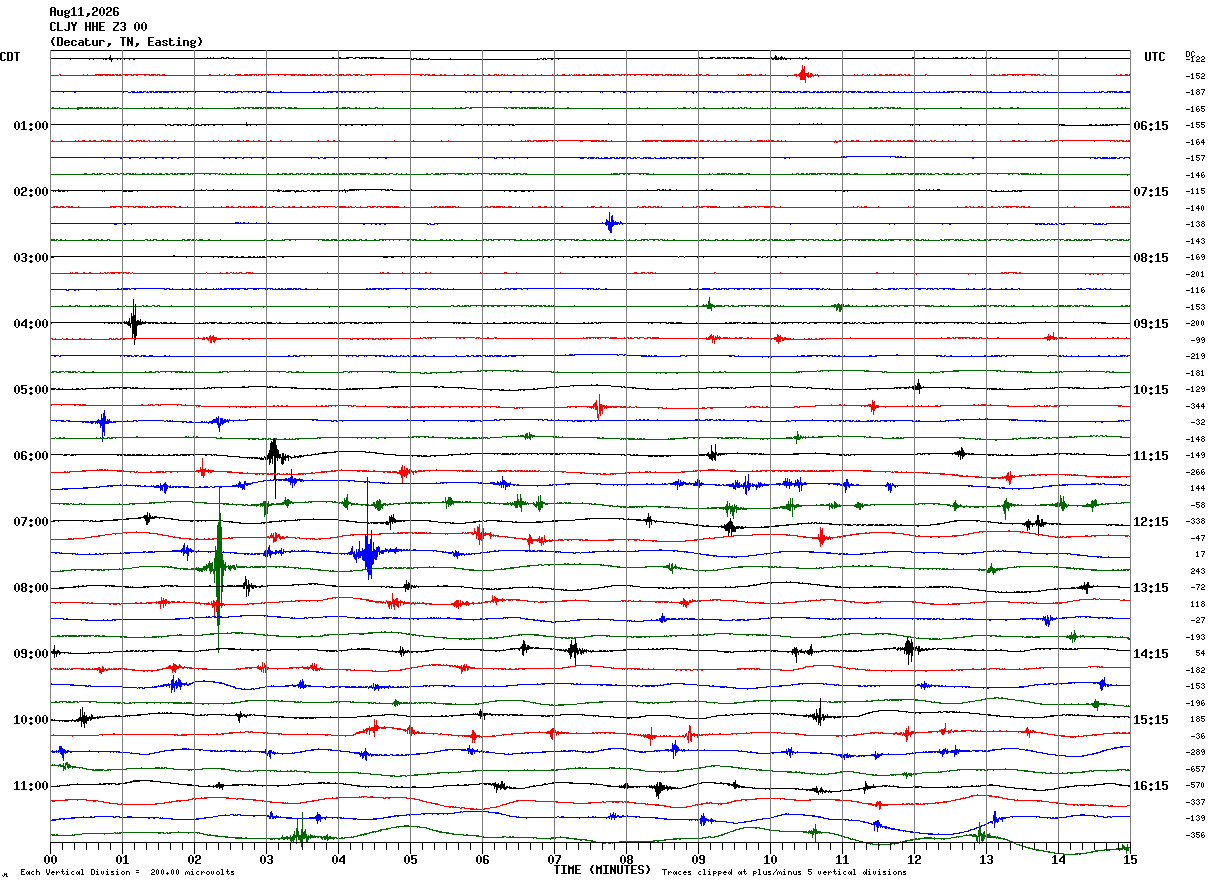
Task: Click the large green seismic spike on 07:45 trace
Action: [218, 570]
